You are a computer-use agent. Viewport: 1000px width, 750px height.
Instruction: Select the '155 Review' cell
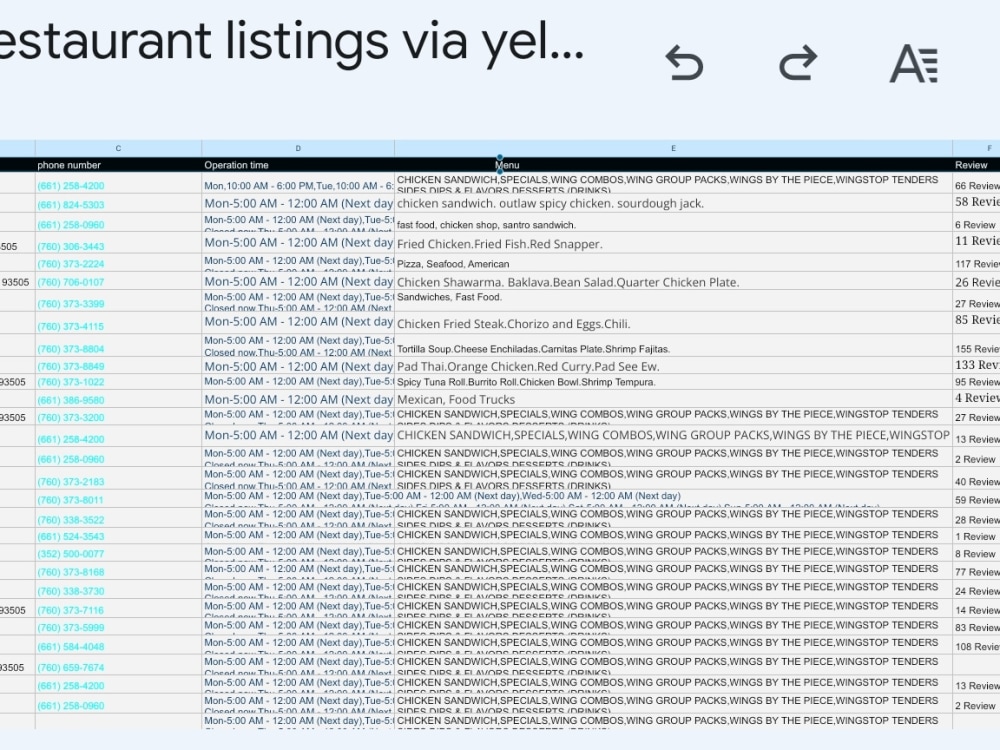tap(976, 346)
